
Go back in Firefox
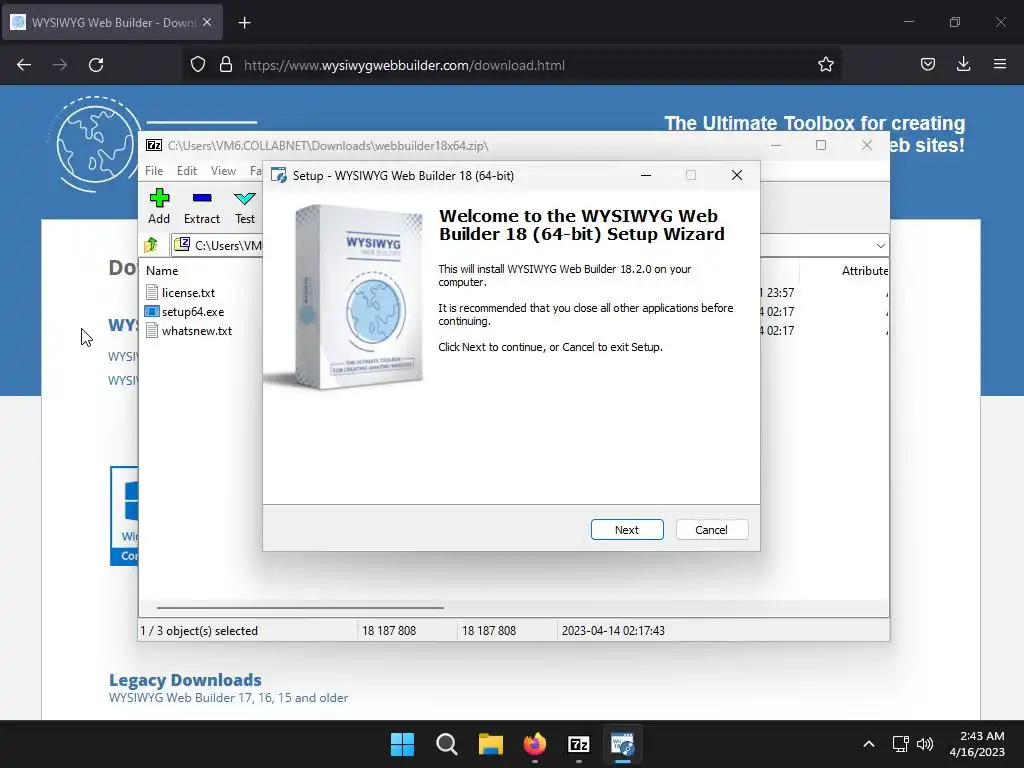(24, 65)
